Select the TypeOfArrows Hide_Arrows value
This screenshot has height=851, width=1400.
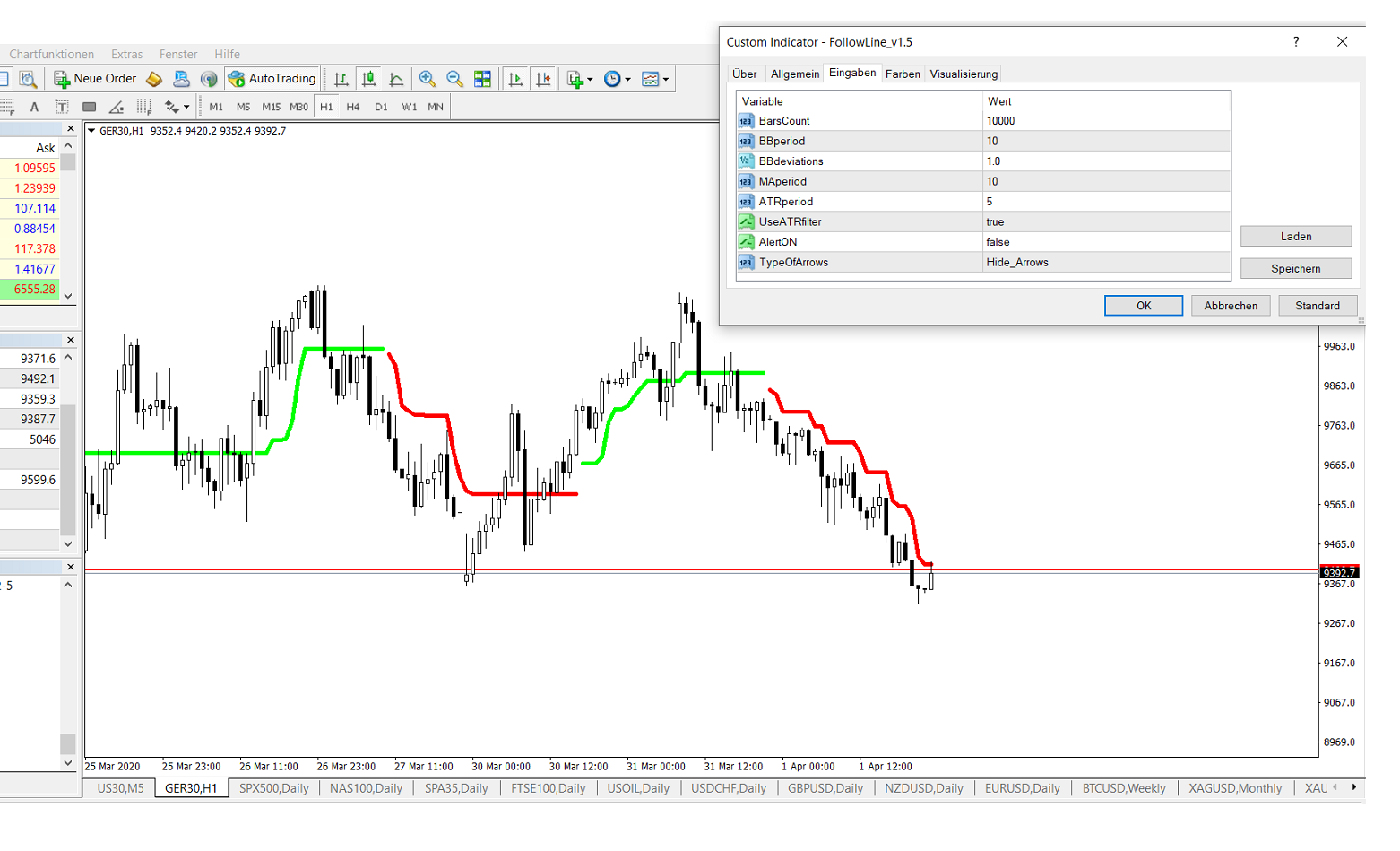[x=1106, y=263]
